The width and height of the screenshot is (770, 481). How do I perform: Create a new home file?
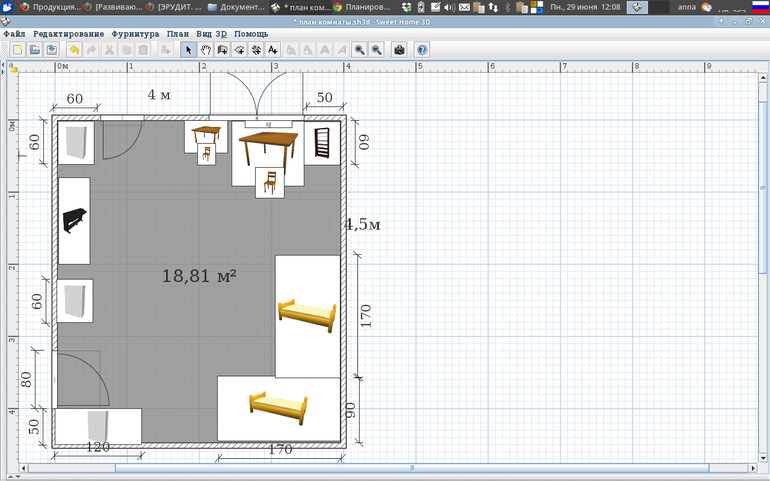(17, 49)
